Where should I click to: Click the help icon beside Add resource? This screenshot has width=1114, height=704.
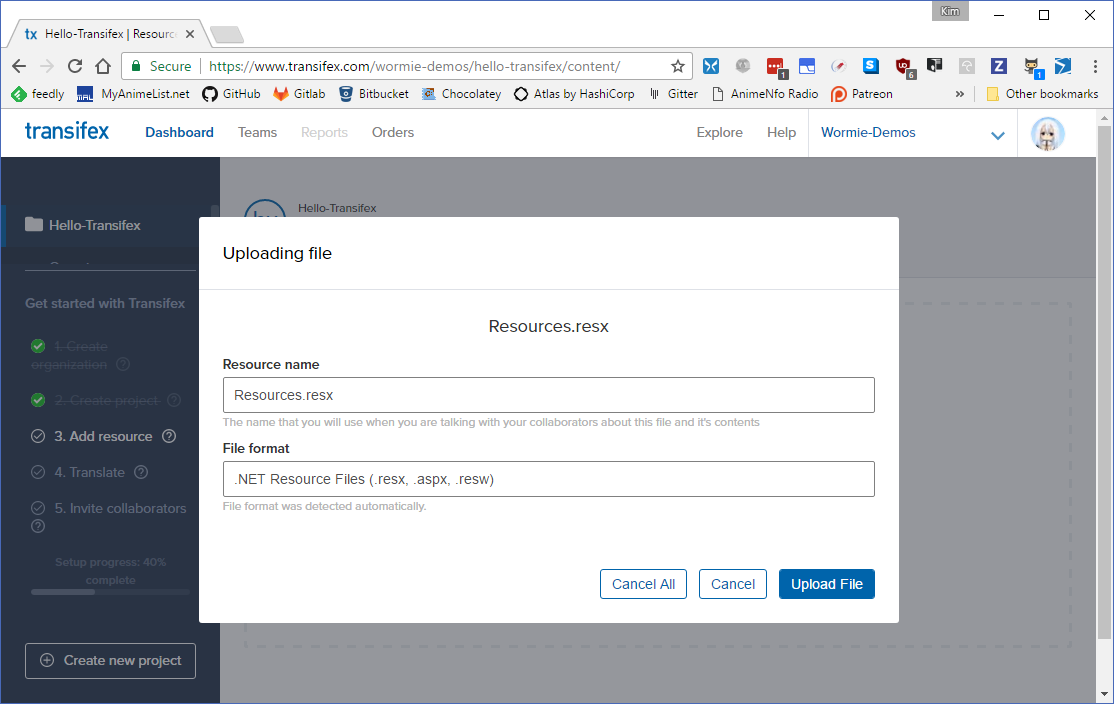click(169, 436)
